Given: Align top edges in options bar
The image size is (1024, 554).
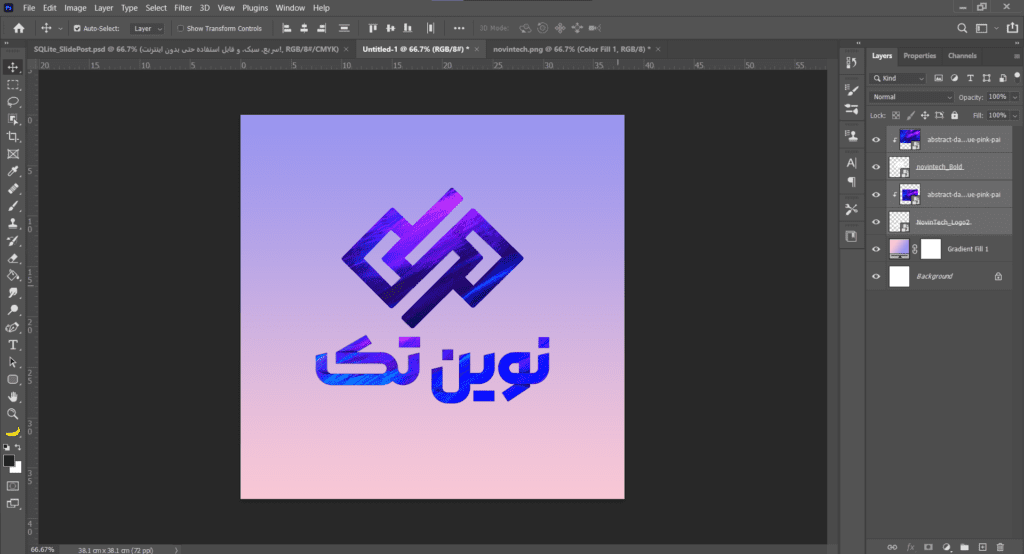Looking at the screenshot, I should [x=372, y=28].
